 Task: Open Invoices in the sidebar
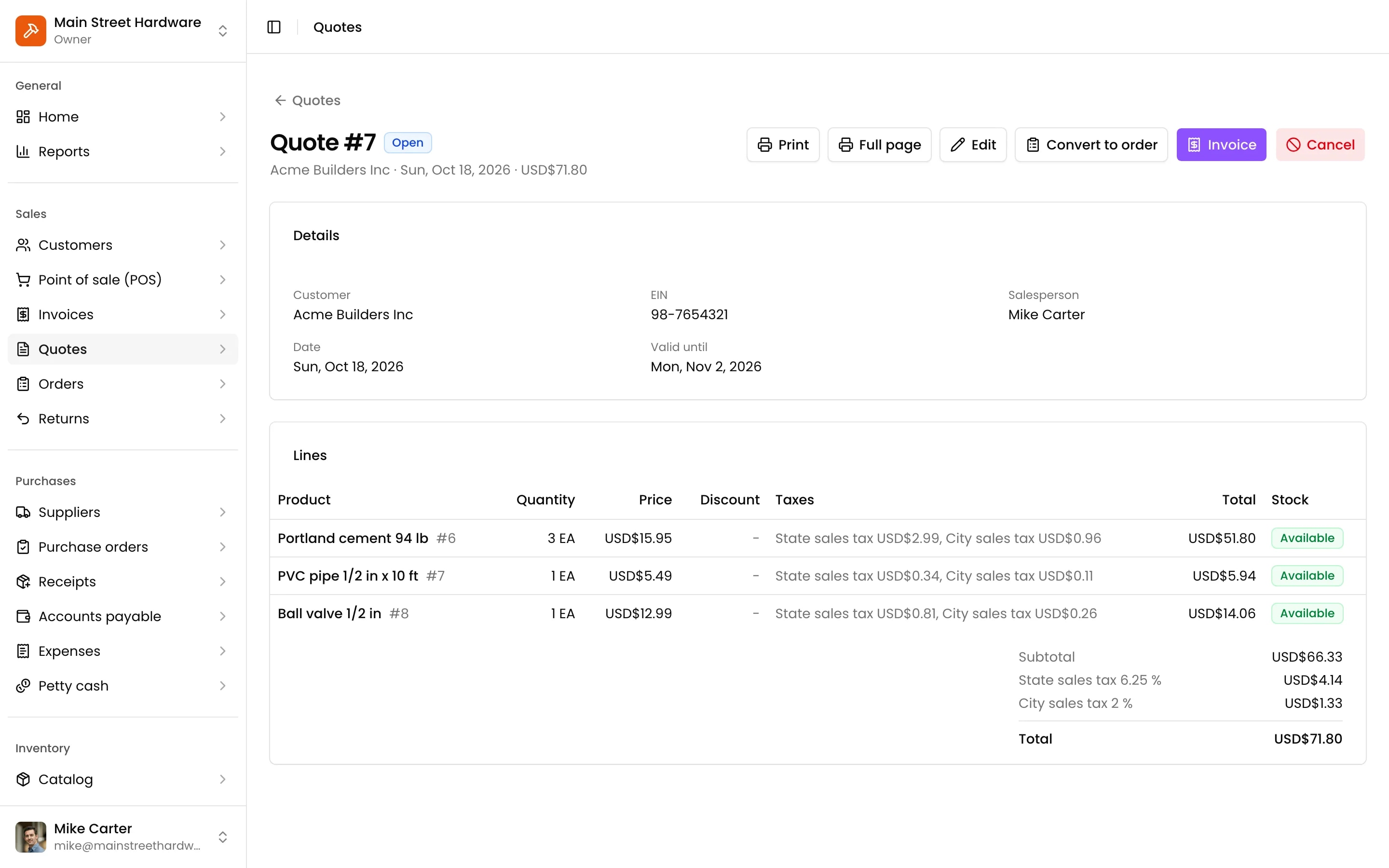coord(122,314)
